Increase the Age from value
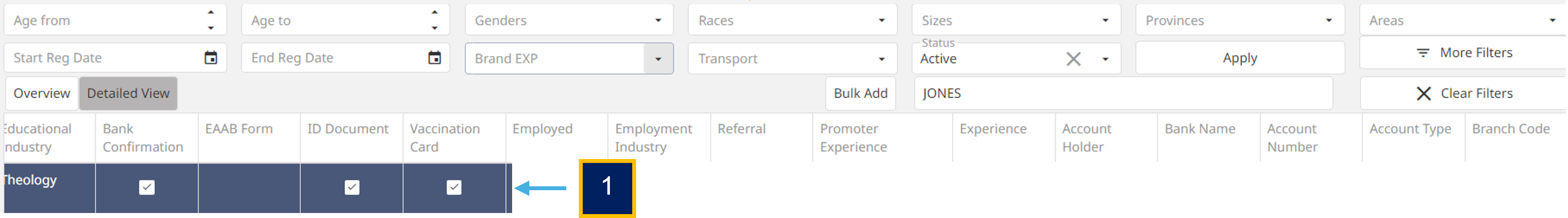The height and width of the screenshot is (218, 1568). pyautogui.click(x=211, y=12)
